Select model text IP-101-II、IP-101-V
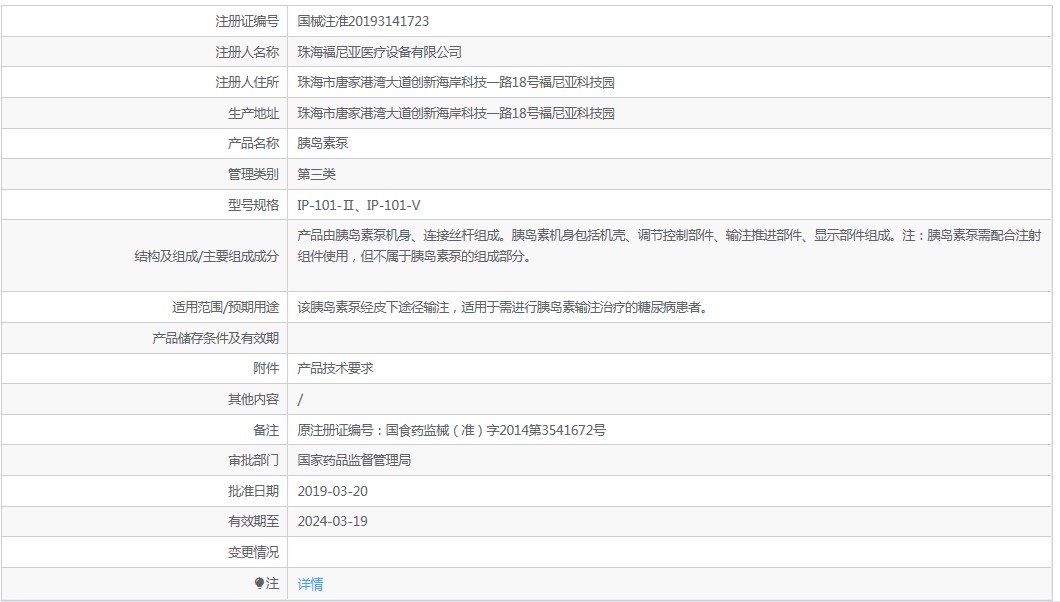Image resolution: width=1060 pixels, height=602 pixels. tap(359, 205)
